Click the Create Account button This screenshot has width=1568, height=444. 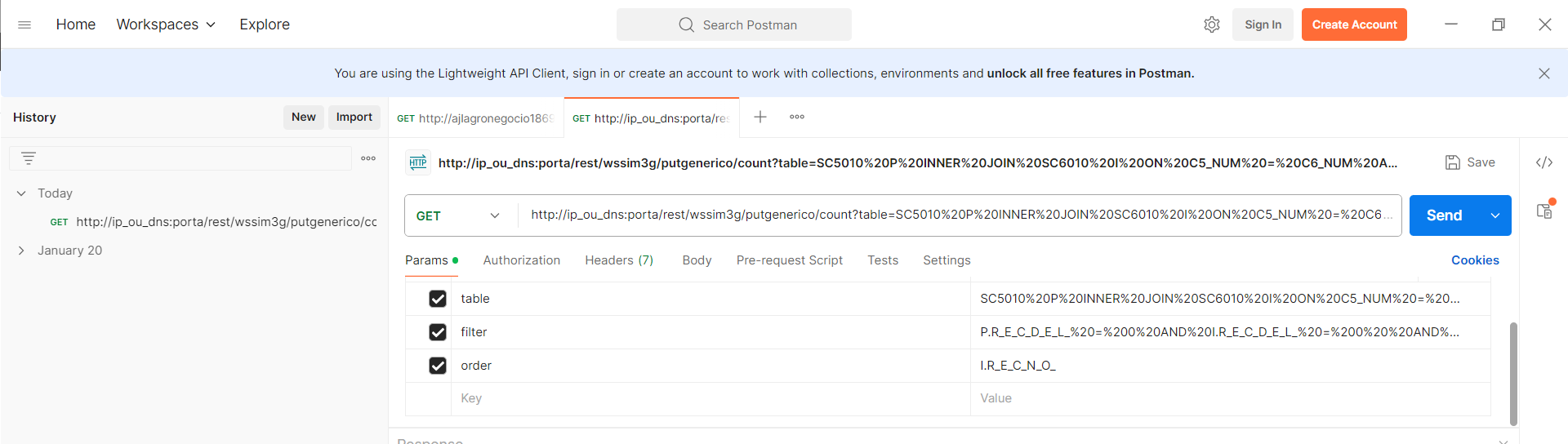tap(1354, 24)
